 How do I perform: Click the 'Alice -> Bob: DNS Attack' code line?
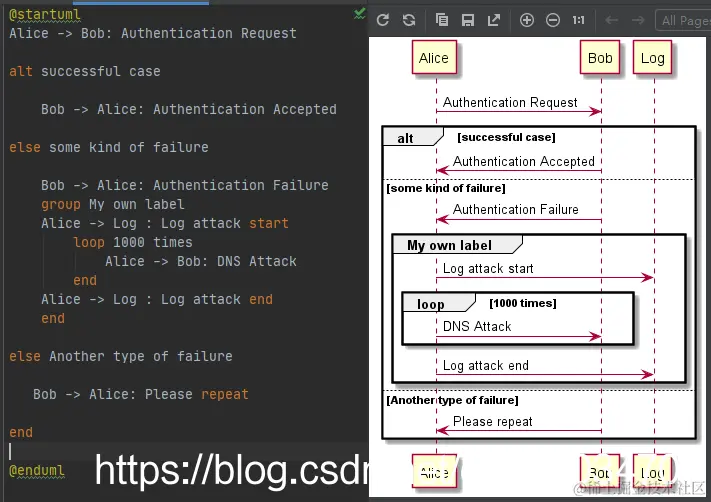(201, 261)
